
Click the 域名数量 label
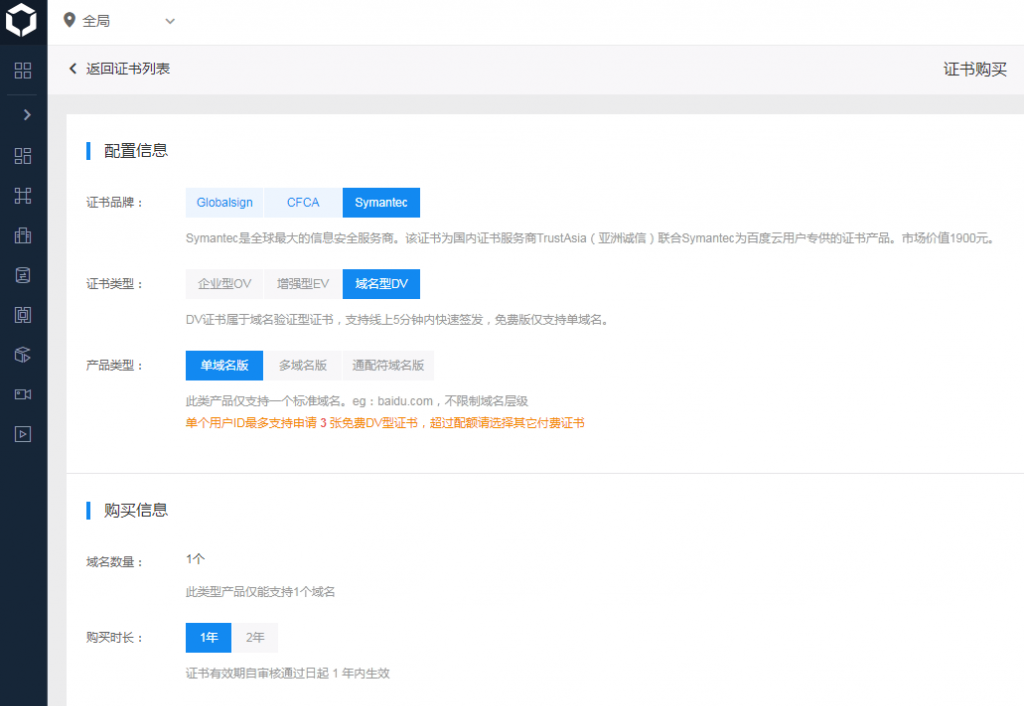point(114,562)
